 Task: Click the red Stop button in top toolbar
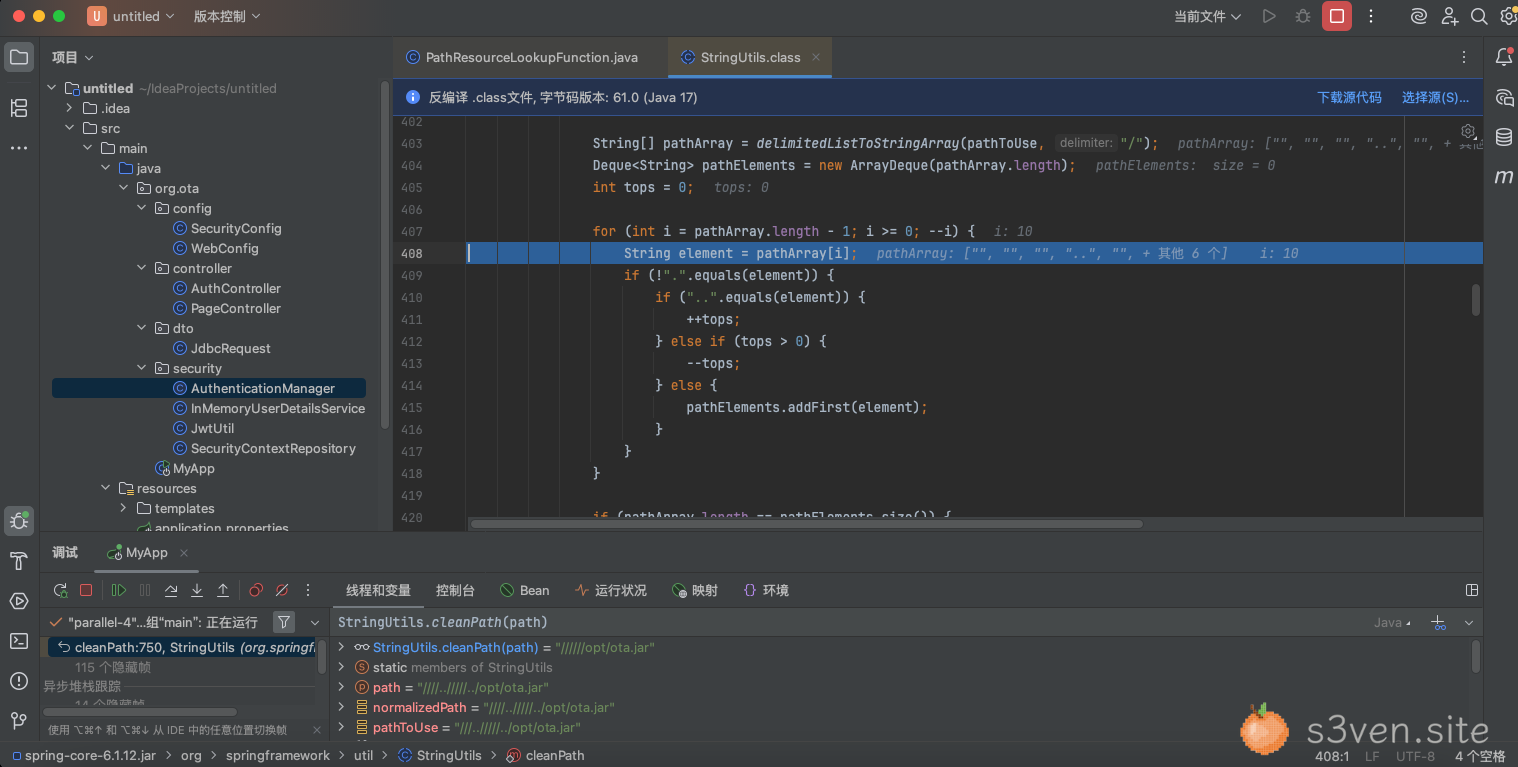coord(1337,16)
